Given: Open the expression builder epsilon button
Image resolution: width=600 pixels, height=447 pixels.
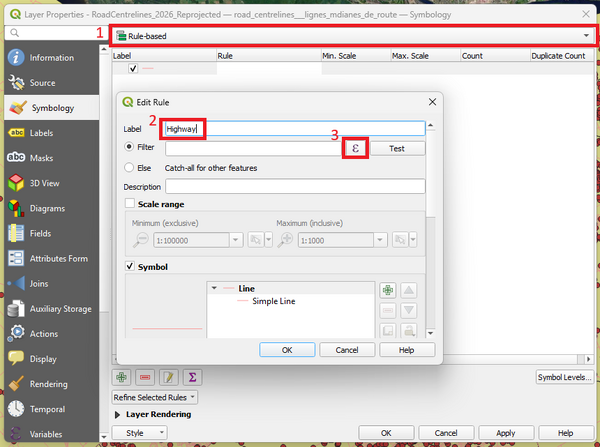Looking at the screenshot, I should tap(355, 148).
